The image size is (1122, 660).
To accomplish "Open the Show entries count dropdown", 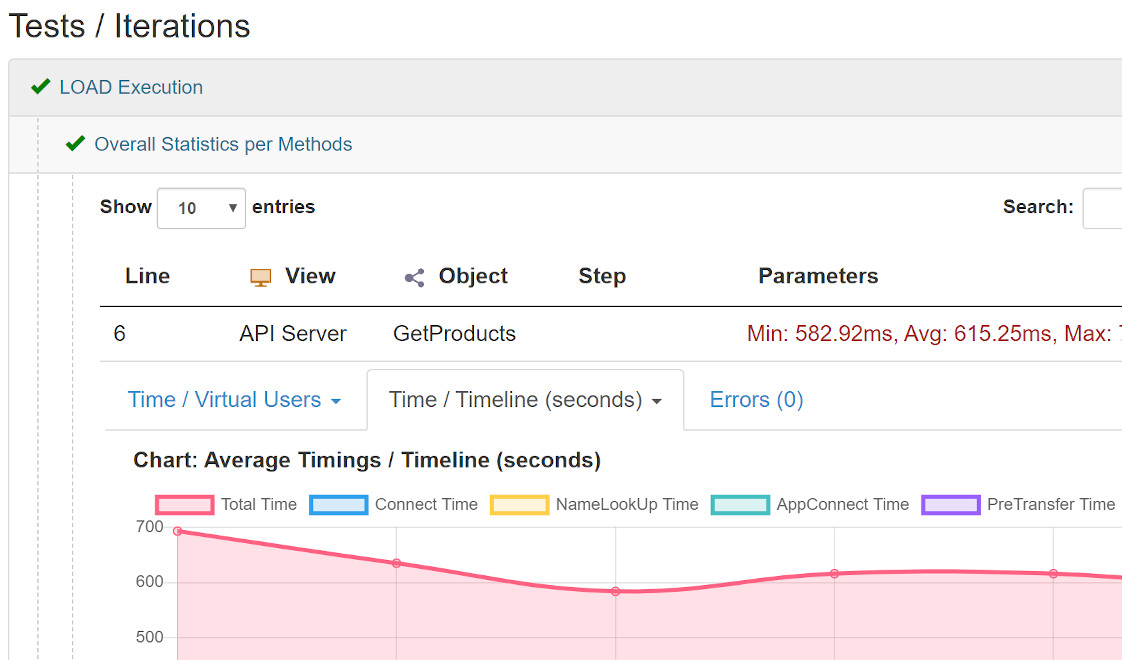I will coord(201,208).
